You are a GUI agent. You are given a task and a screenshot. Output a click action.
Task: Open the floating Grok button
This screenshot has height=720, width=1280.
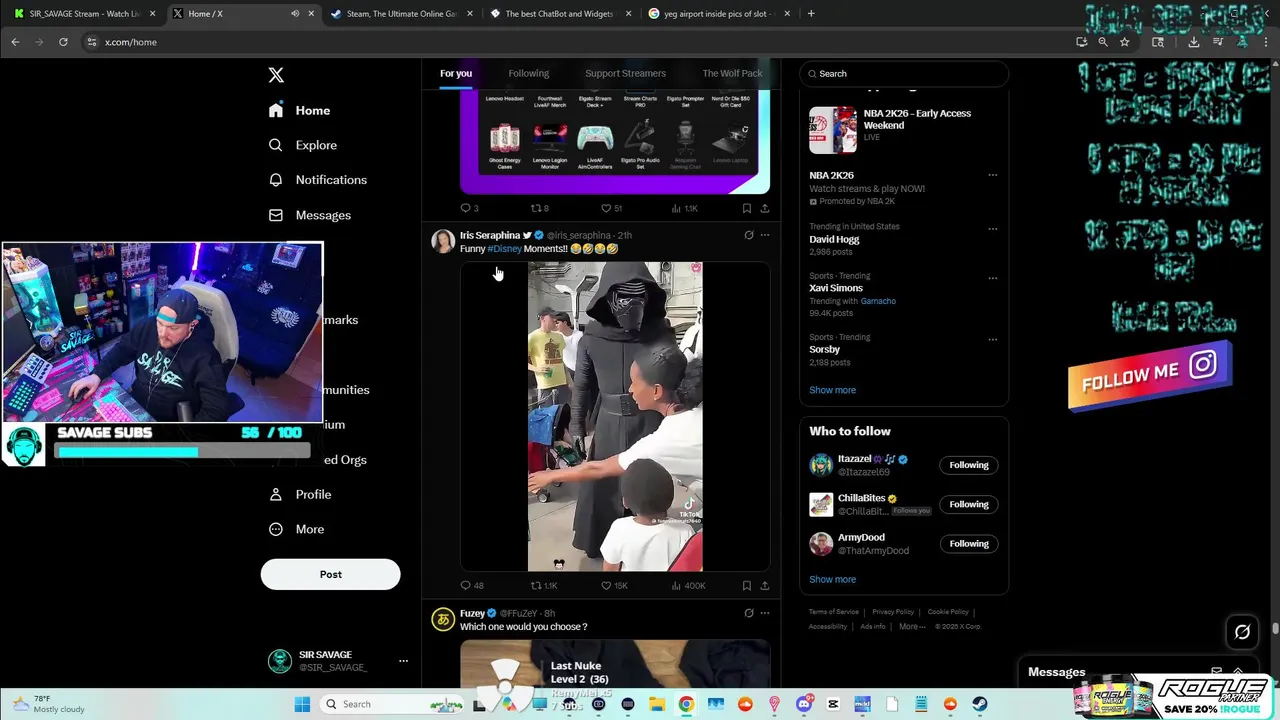(1242, 632)
